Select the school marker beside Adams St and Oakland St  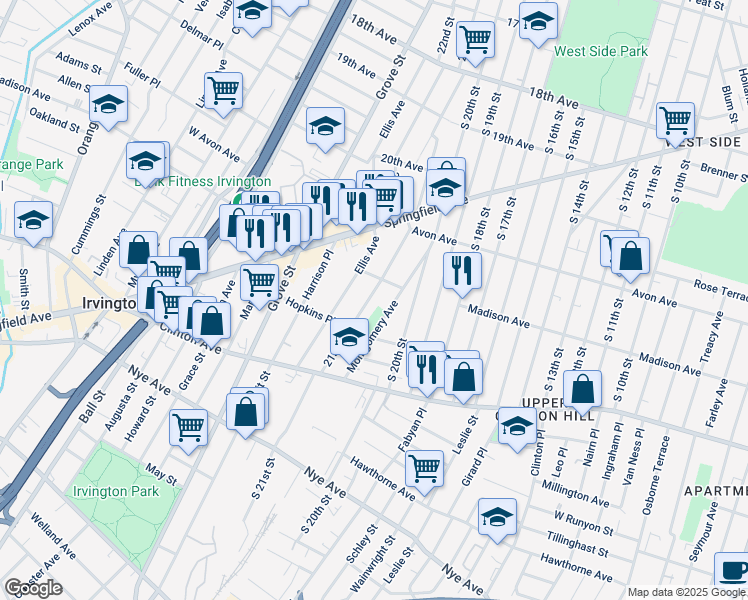[x=108, y=105]
